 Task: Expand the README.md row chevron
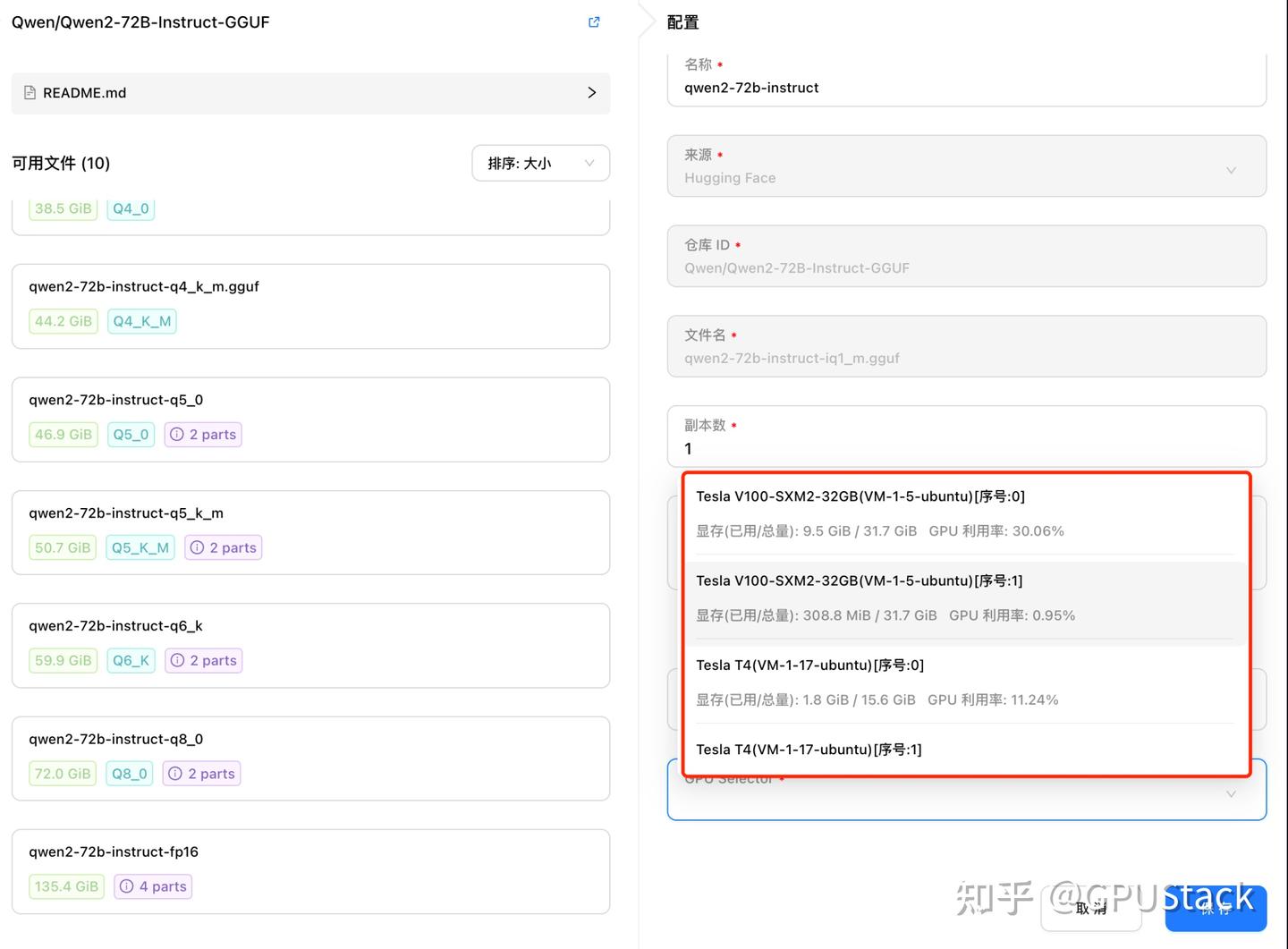(591, 93)
